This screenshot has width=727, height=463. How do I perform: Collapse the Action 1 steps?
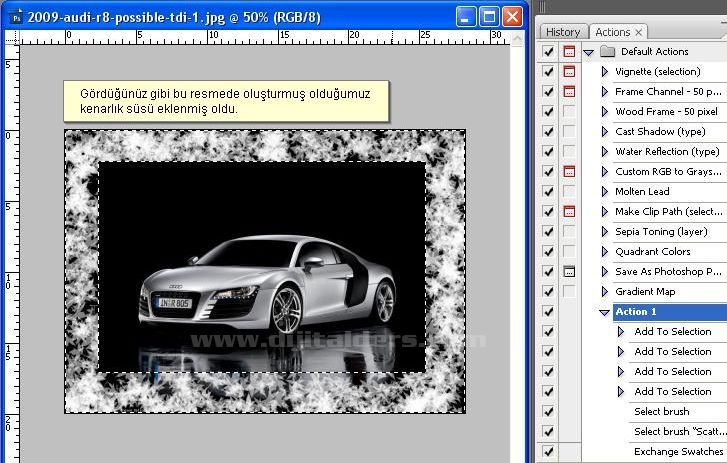(x=604, y=312)
